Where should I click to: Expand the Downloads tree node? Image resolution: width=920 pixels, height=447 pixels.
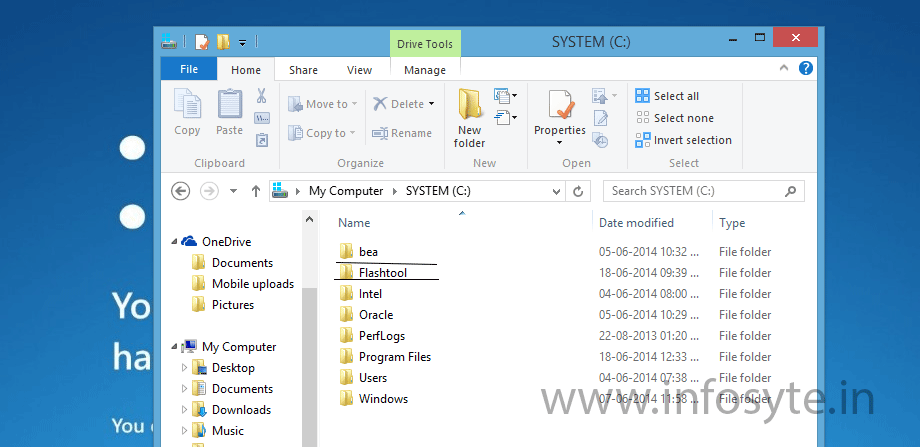(x=184, y=410)
